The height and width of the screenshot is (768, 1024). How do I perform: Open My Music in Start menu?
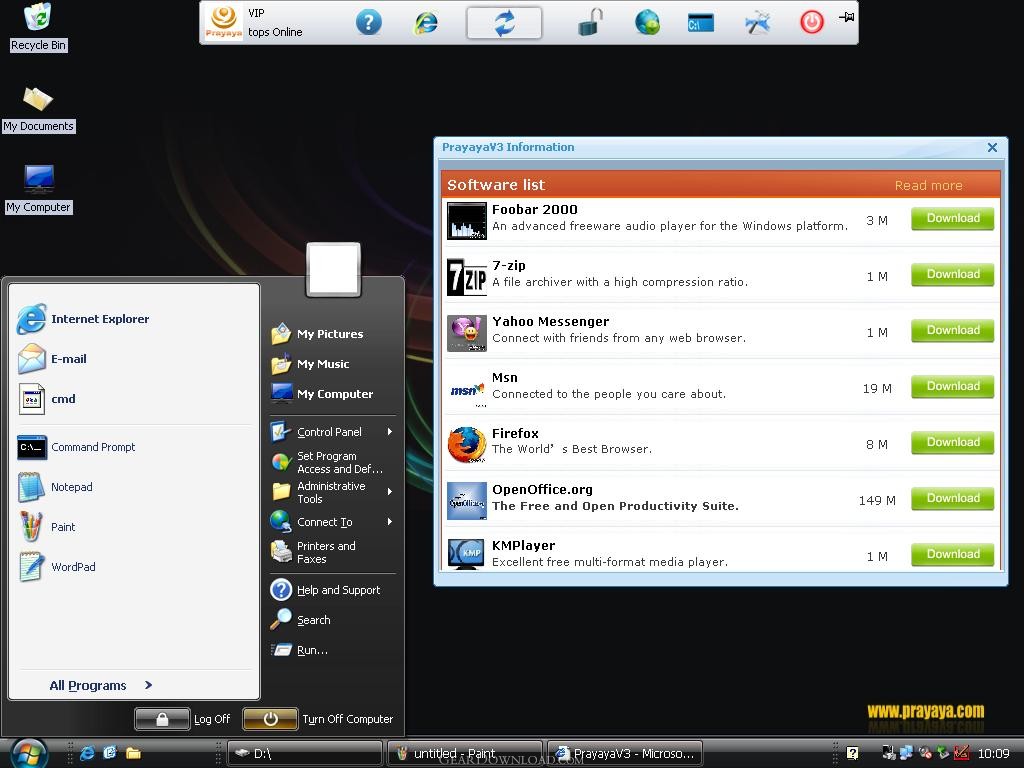point(310,364)
